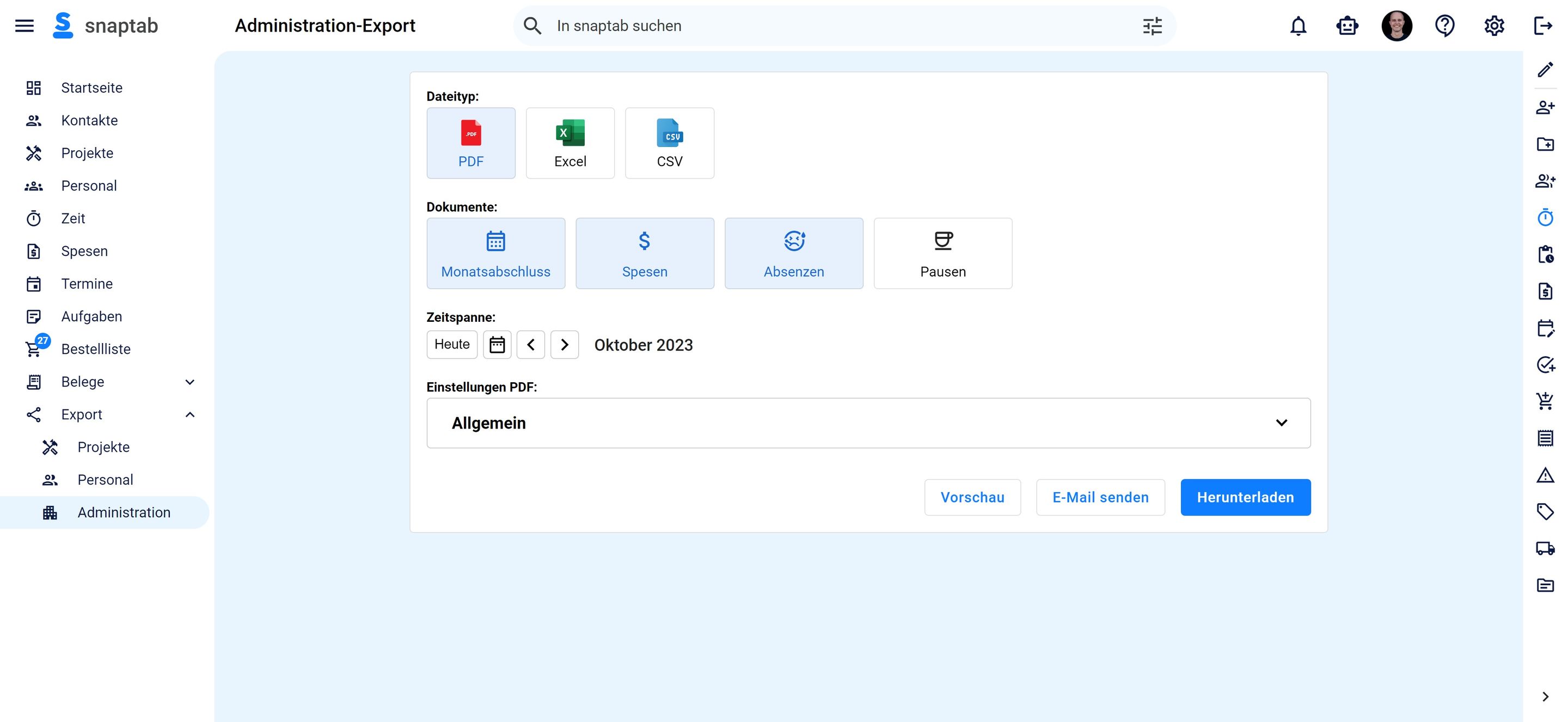Switch to the Personal export section
The image size is (1568, 722).
[105, 479]
